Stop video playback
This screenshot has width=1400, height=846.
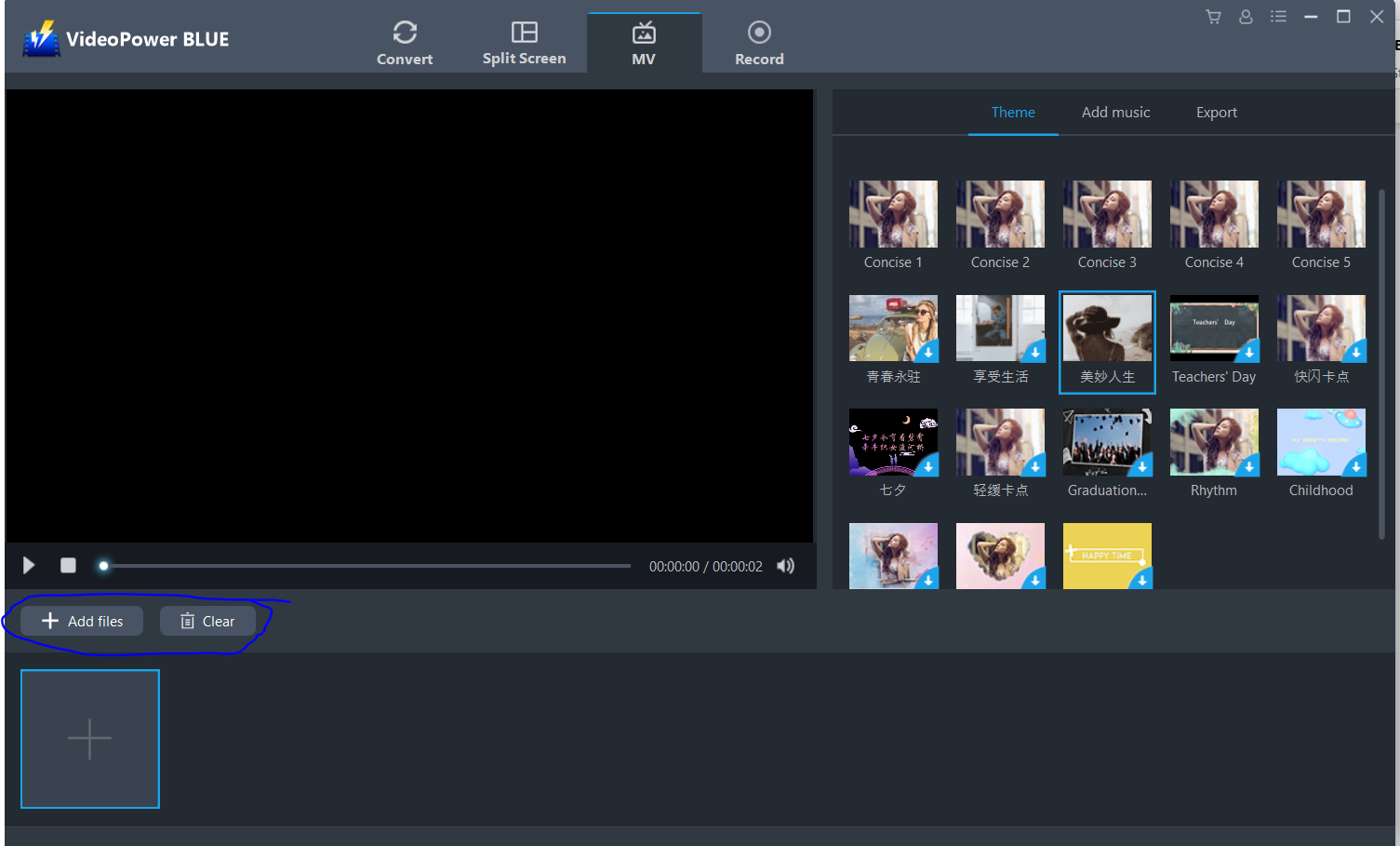click(67, 565)
